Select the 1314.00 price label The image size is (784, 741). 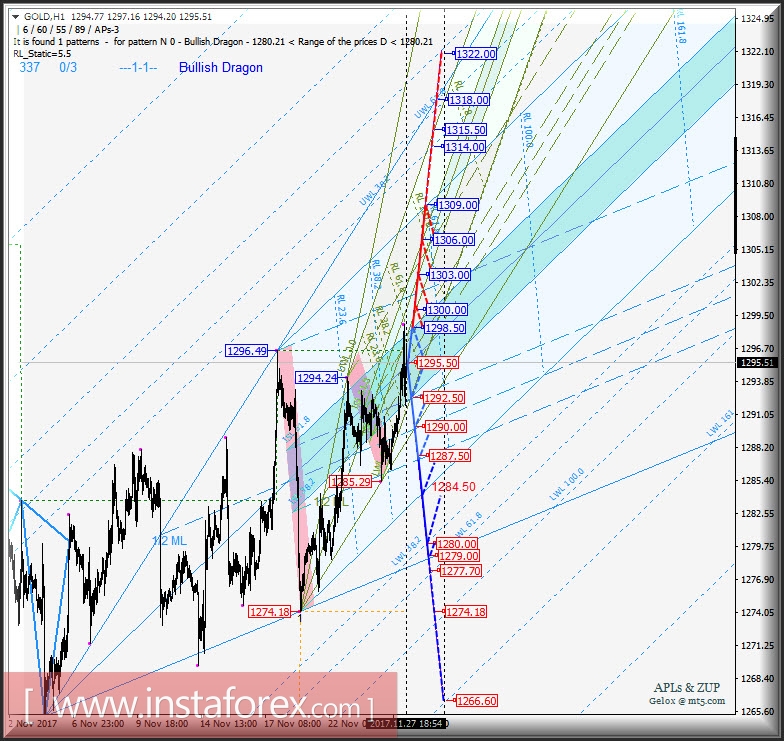click(x=464, y=147)
